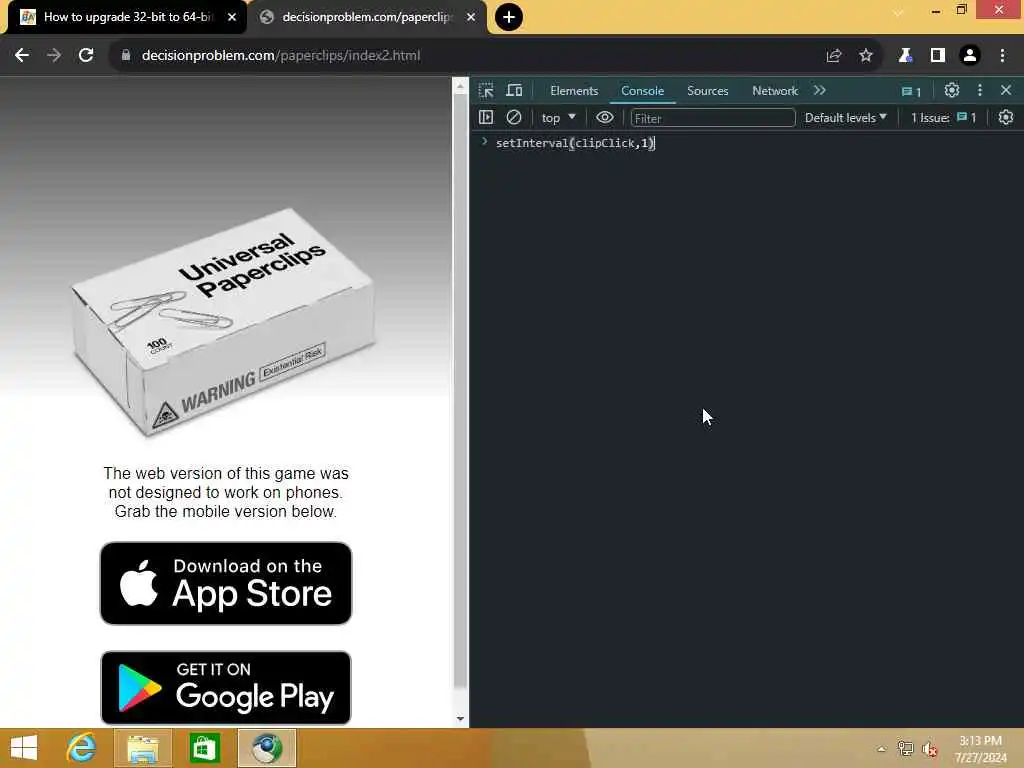Bookmark this page with the star icon
The width and height of the screenshot is (1024, 768).
point(866,56)
